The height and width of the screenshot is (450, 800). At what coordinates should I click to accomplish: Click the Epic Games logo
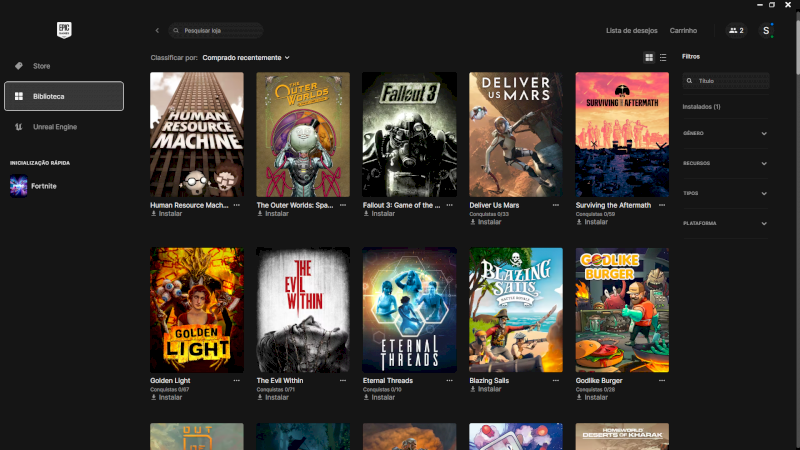click(x=63, y=31)
